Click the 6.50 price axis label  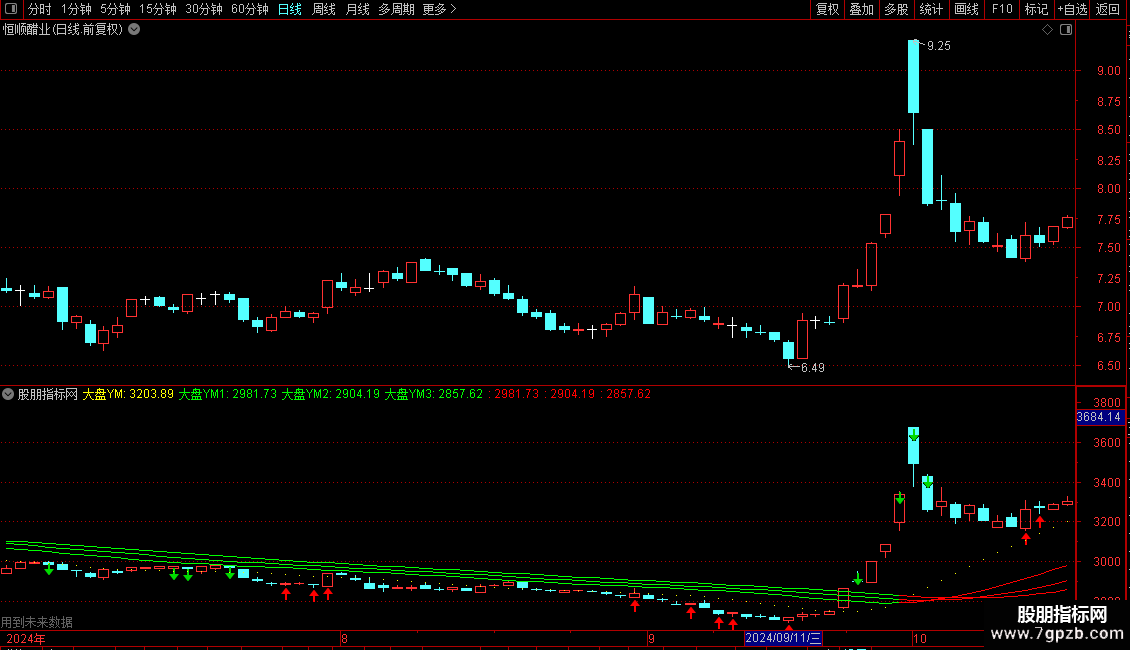(x=1109, y=366)
